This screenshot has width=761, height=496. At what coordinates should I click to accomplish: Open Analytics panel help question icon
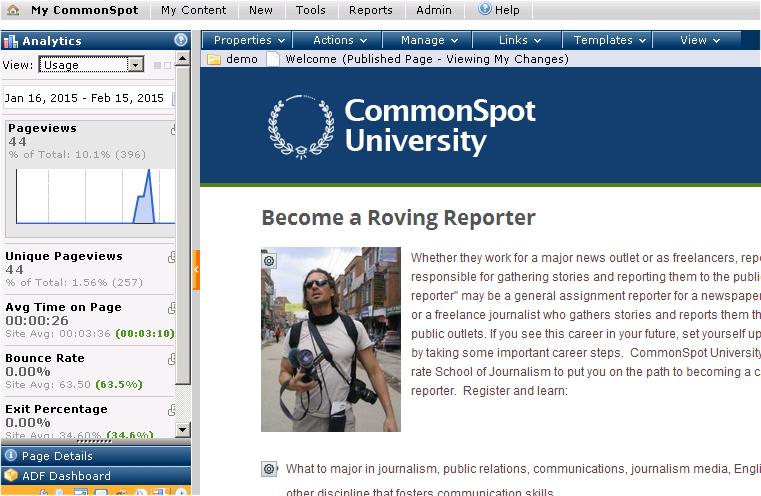tap(181, 40)
